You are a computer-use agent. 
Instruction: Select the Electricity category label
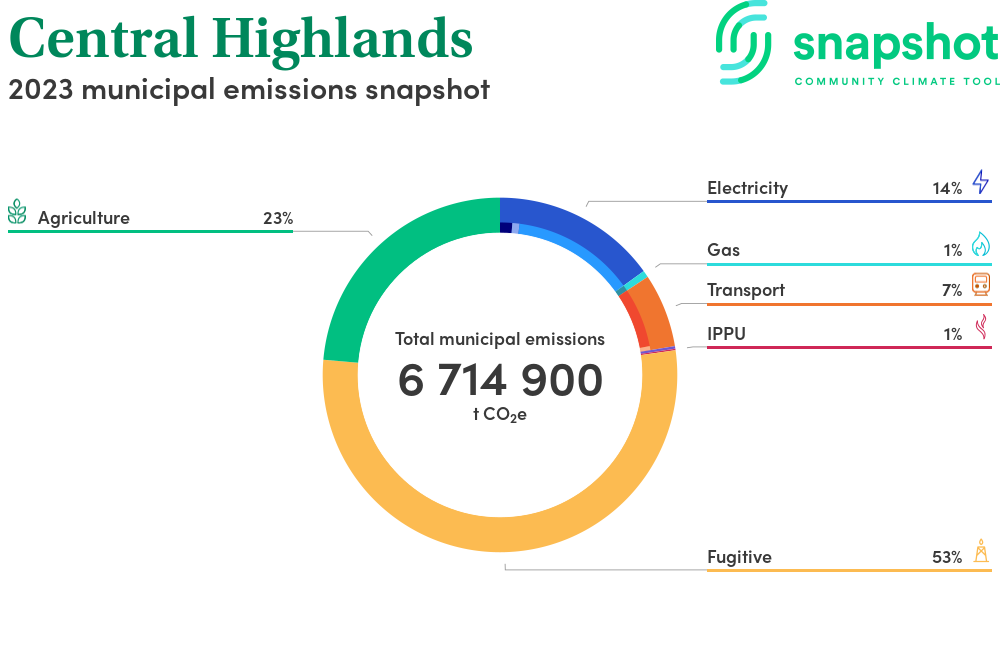[x=747, y=188]
